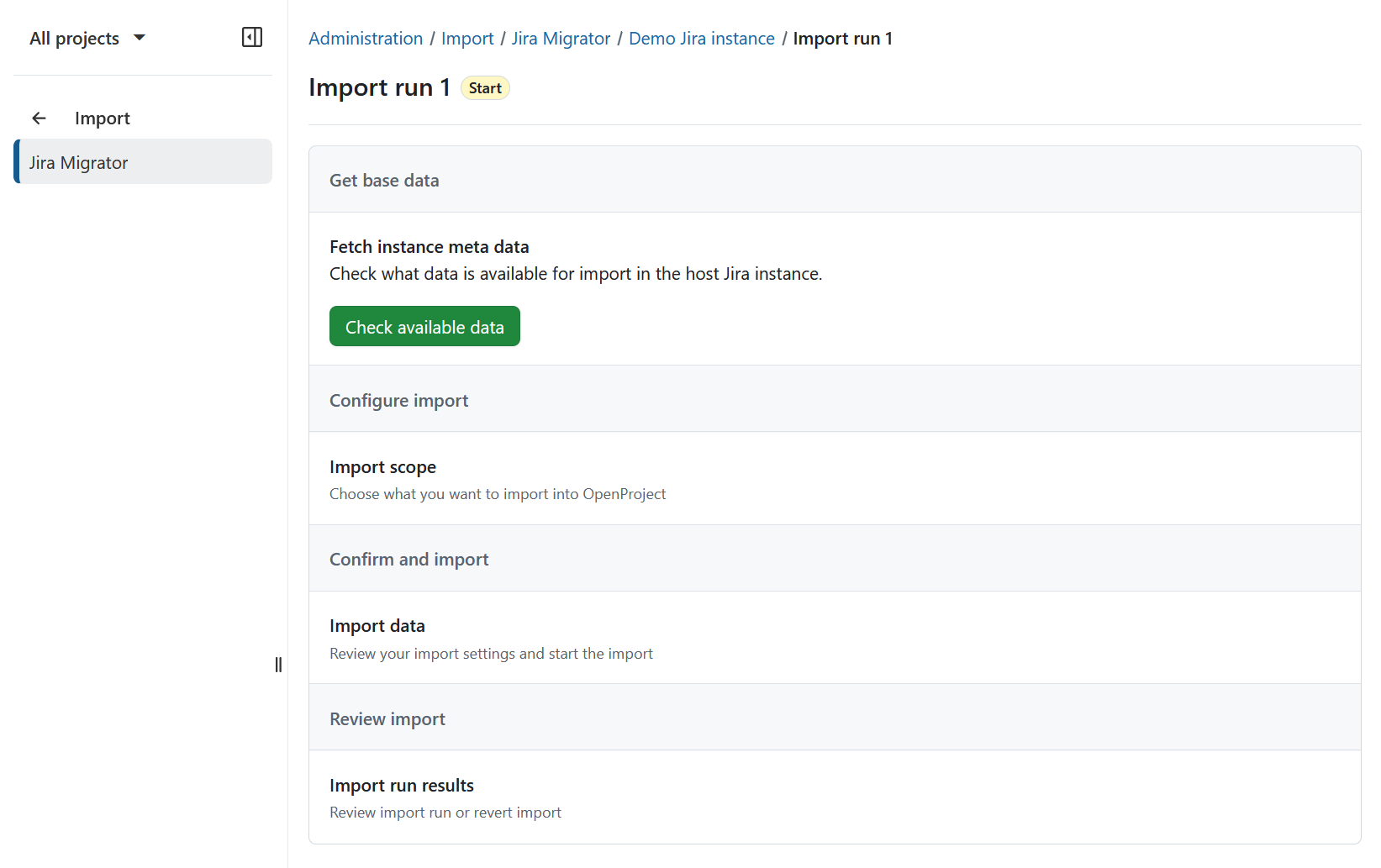Go to Administration breadcrumb link

click(x=366, y=39)
